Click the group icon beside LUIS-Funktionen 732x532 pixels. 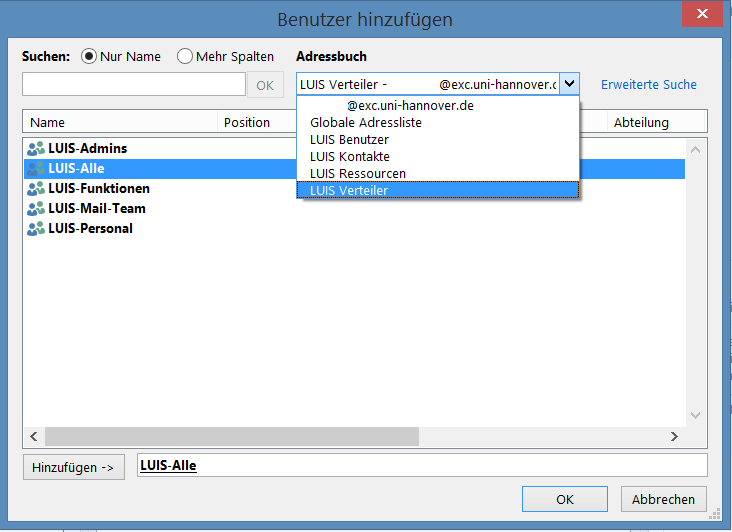click(x=36, y=189)
